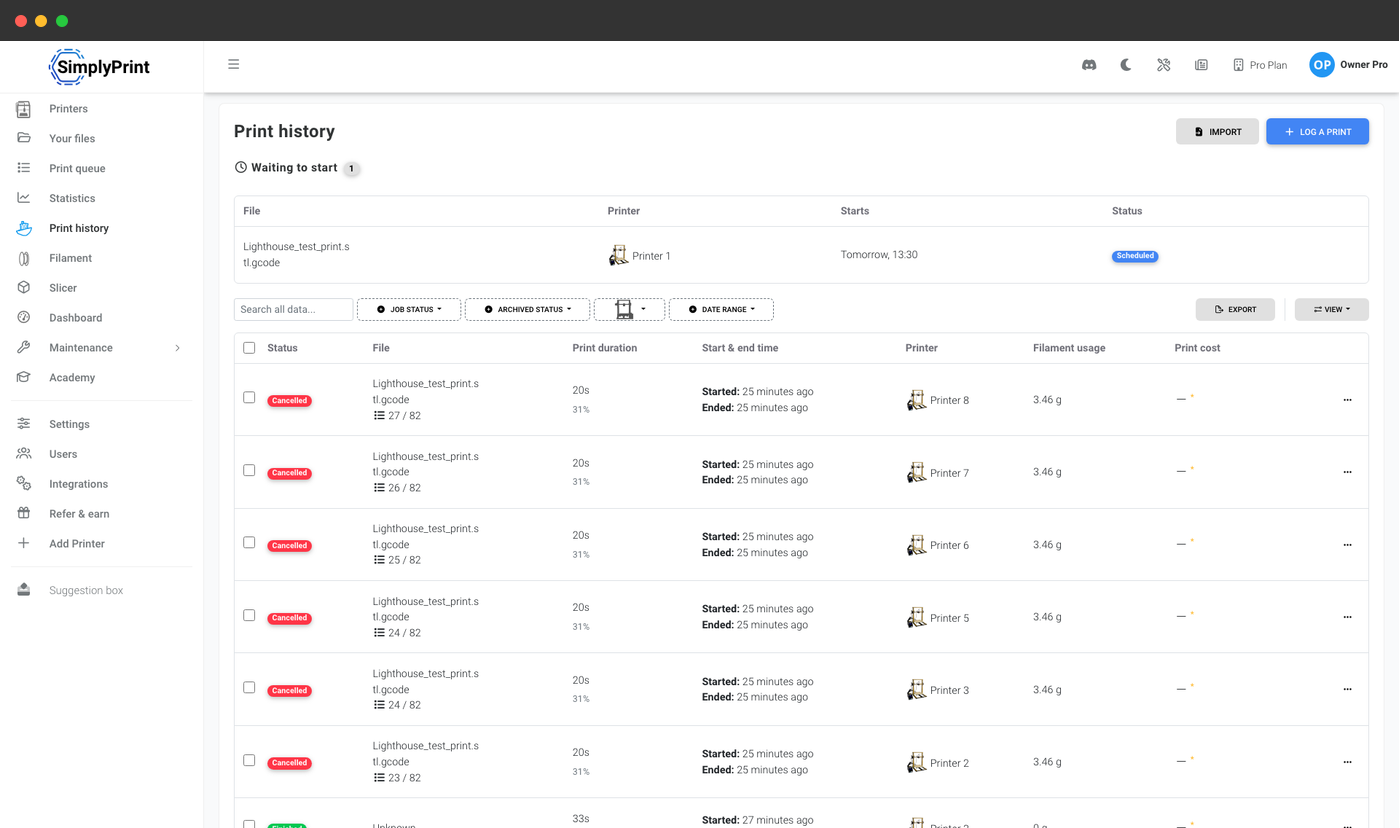Open the three-dot menu for the Printer 5 row
Viewport: 1400px width, 828px height.
point(1347,617)
